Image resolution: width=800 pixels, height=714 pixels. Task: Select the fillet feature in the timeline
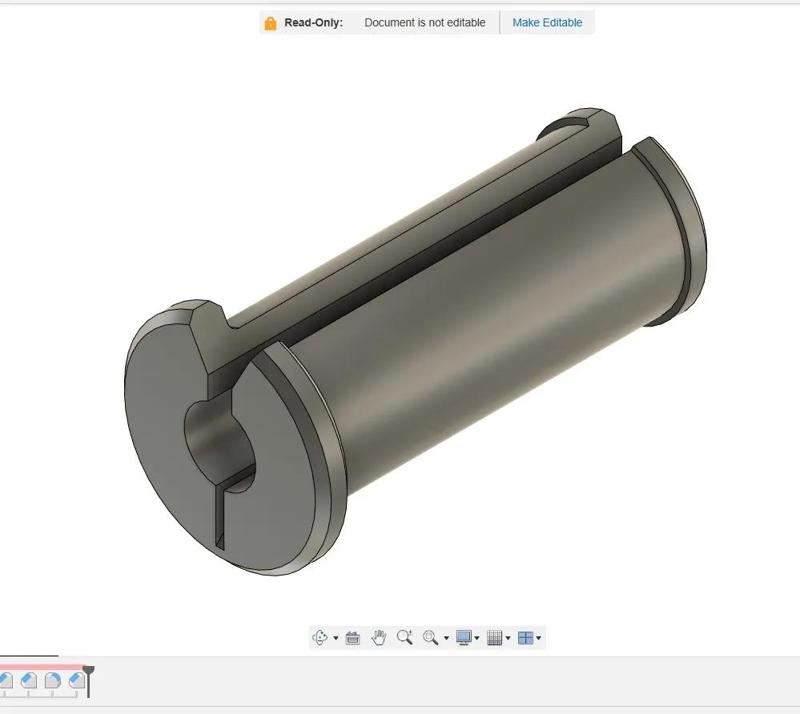tap(53, 680)
